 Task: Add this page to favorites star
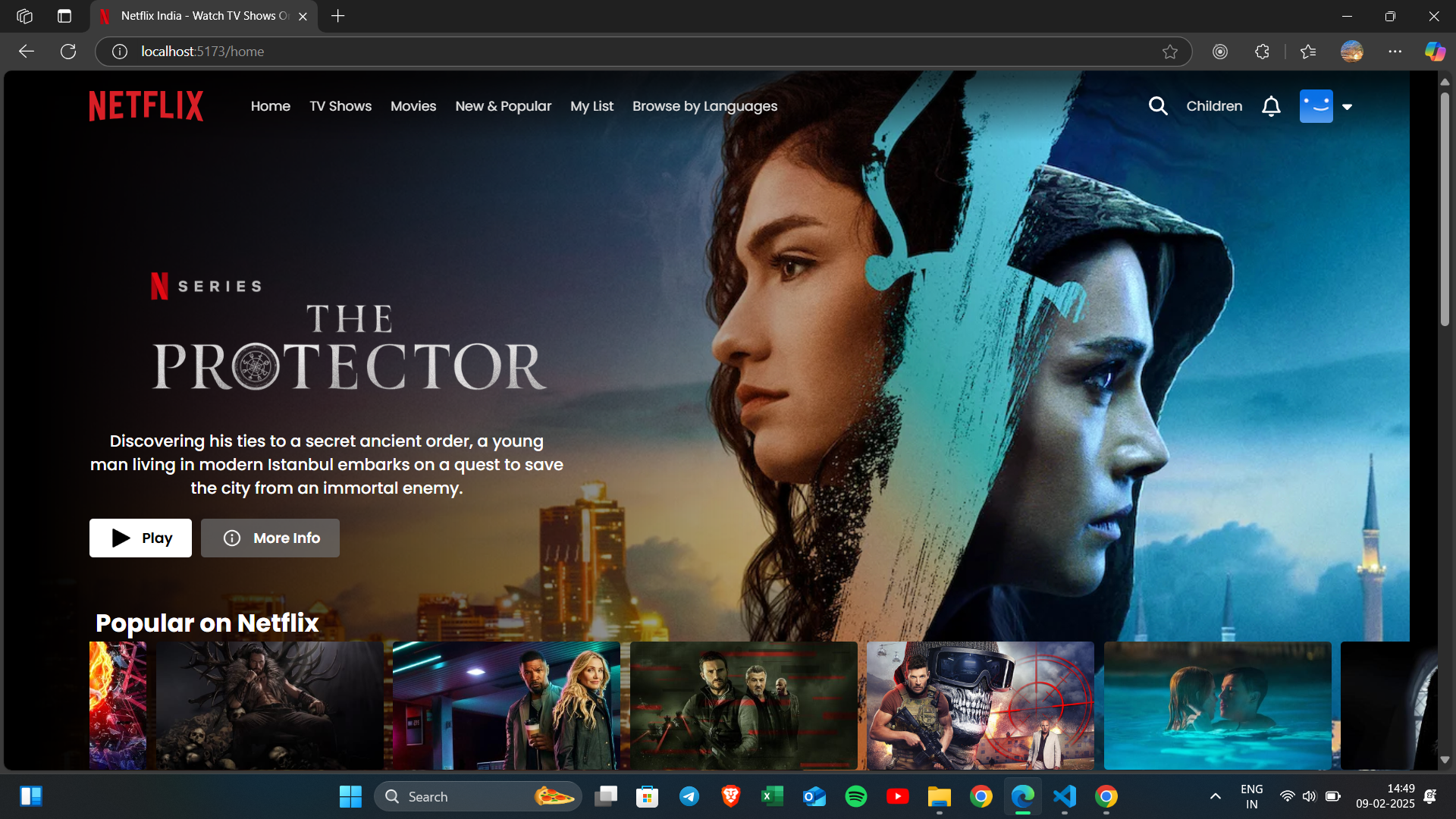[x=1170, y=52]
